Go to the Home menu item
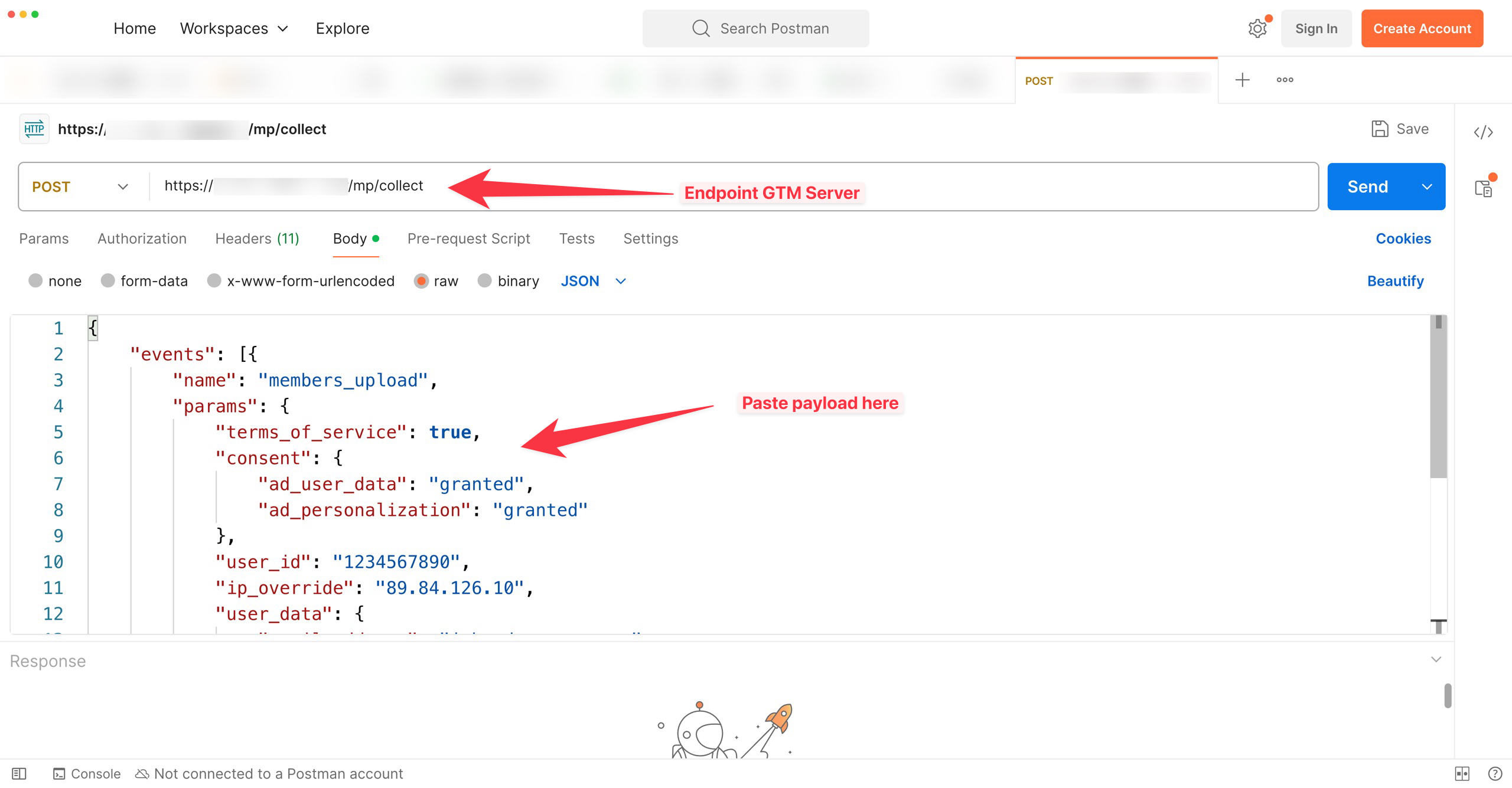Screen dimensions: 1512x788 135,28
